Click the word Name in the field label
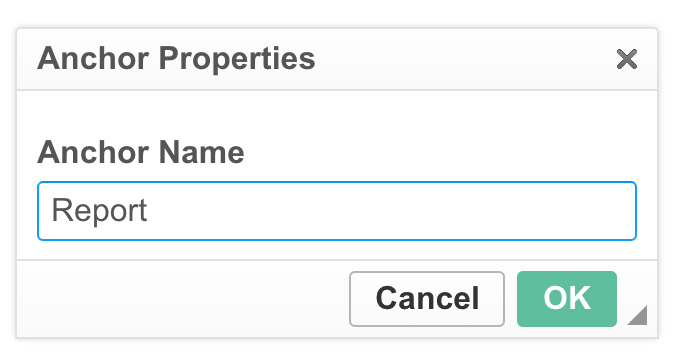The image size is (680, 360). pyautogui.click(x=202, y=152)
